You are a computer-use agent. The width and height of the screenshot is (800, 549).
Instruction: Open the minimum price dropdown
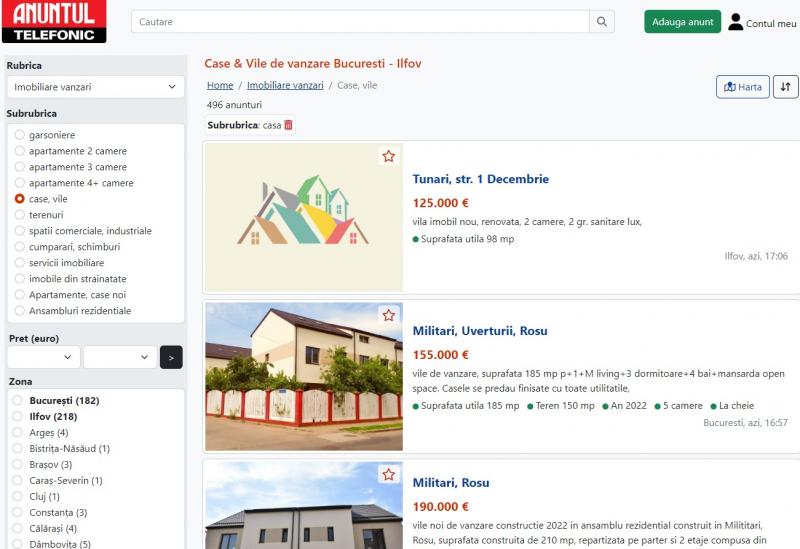[43, 357]
